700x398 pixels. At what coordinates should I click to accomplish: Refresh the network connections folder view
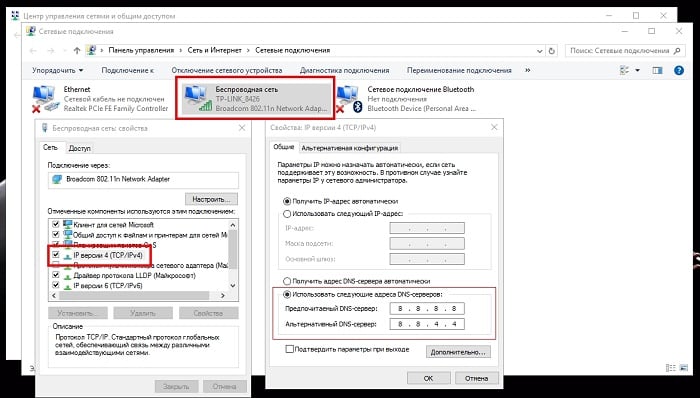(x=552, y=51)
